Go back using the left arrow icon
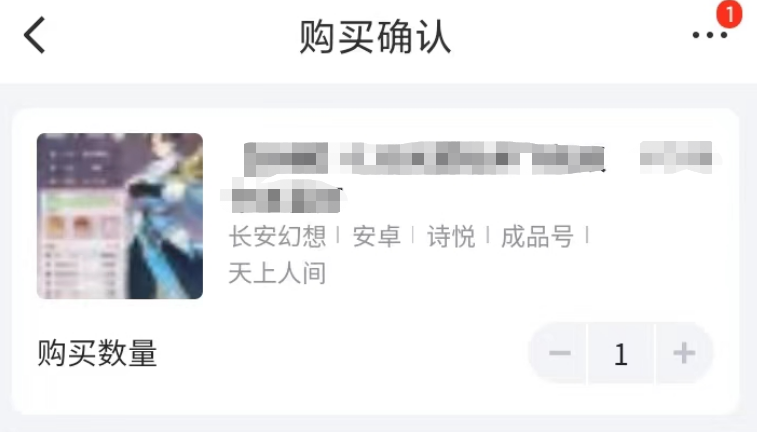Screen dimensions: 757x432 pyautogui.click(x=34, y=35)
